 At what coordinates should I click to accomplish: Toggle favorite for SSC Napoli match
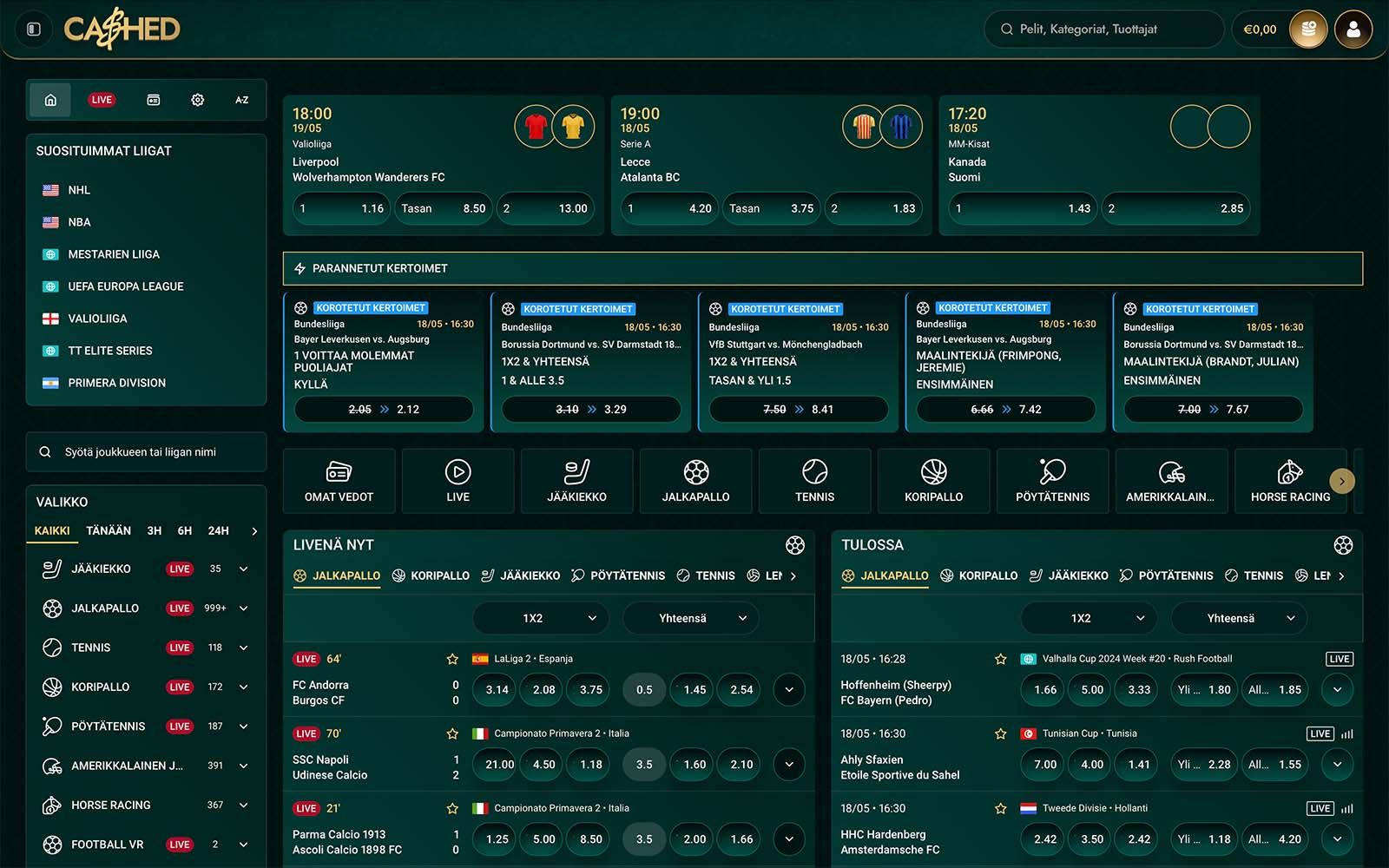(452, 733)
